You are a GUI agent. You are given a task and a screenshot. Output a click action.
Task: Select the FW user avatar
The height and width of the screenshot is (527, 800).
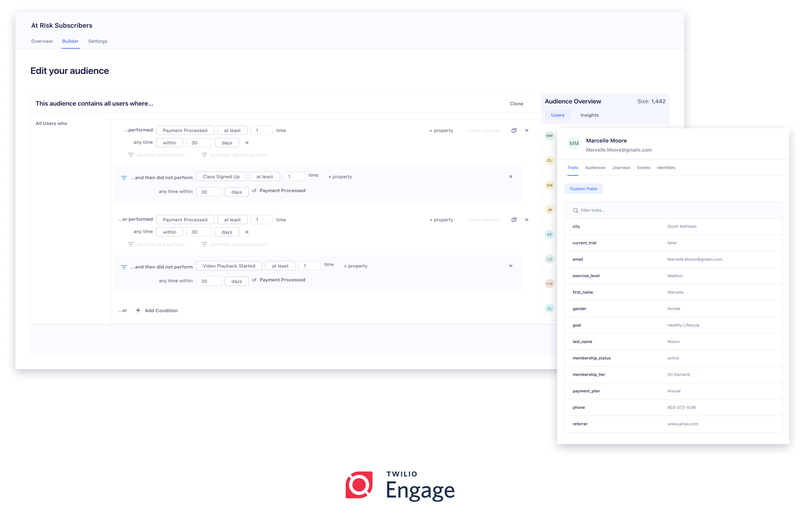pos(549,284)
